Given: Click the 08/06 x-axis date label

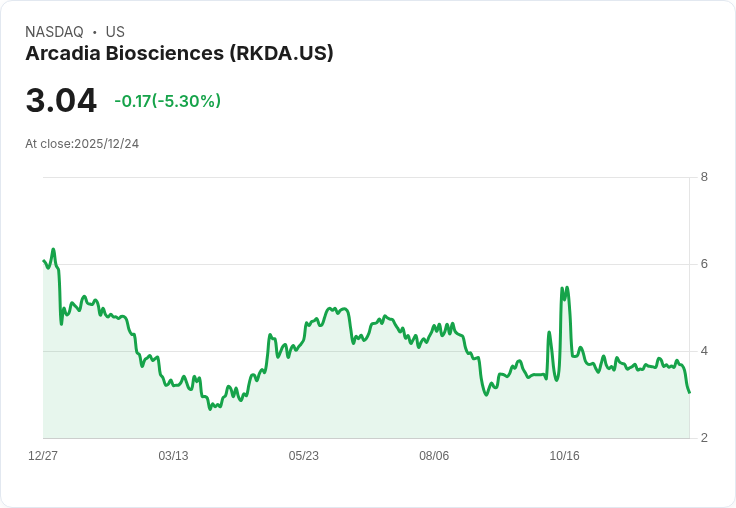Looking at the screenshot, I should 434,456.
